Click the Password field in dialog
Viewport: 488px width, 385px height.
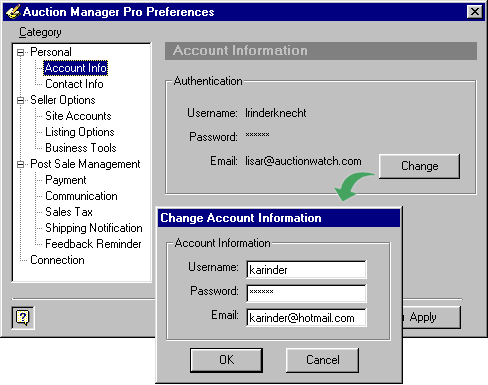306,293
